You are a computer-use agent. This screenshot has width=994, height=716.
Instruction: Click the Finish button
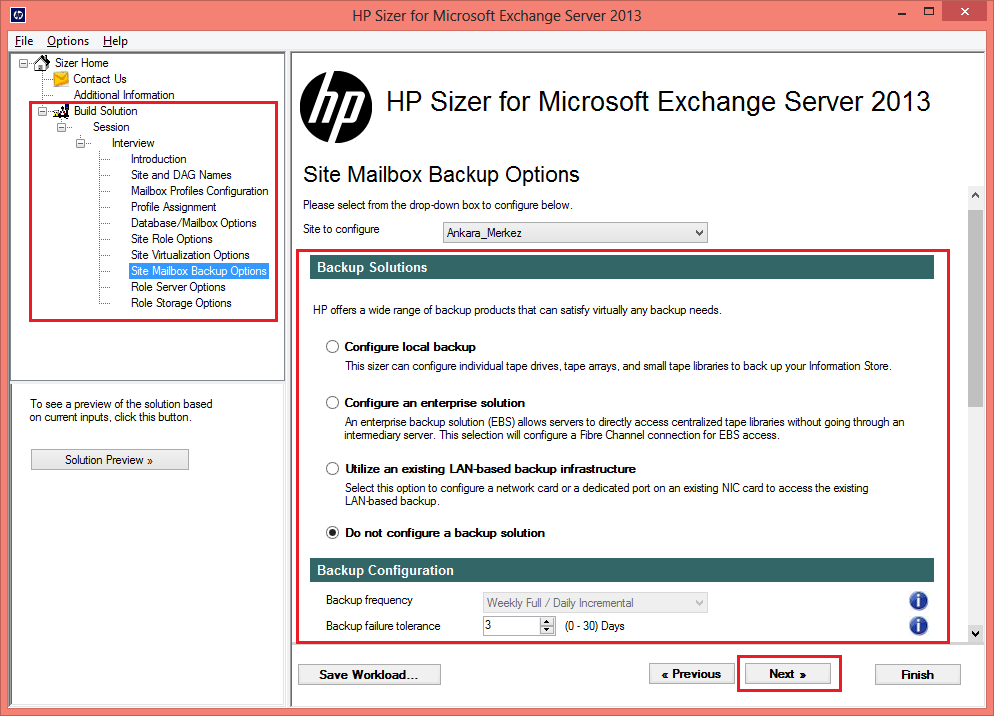click(917, 675)
